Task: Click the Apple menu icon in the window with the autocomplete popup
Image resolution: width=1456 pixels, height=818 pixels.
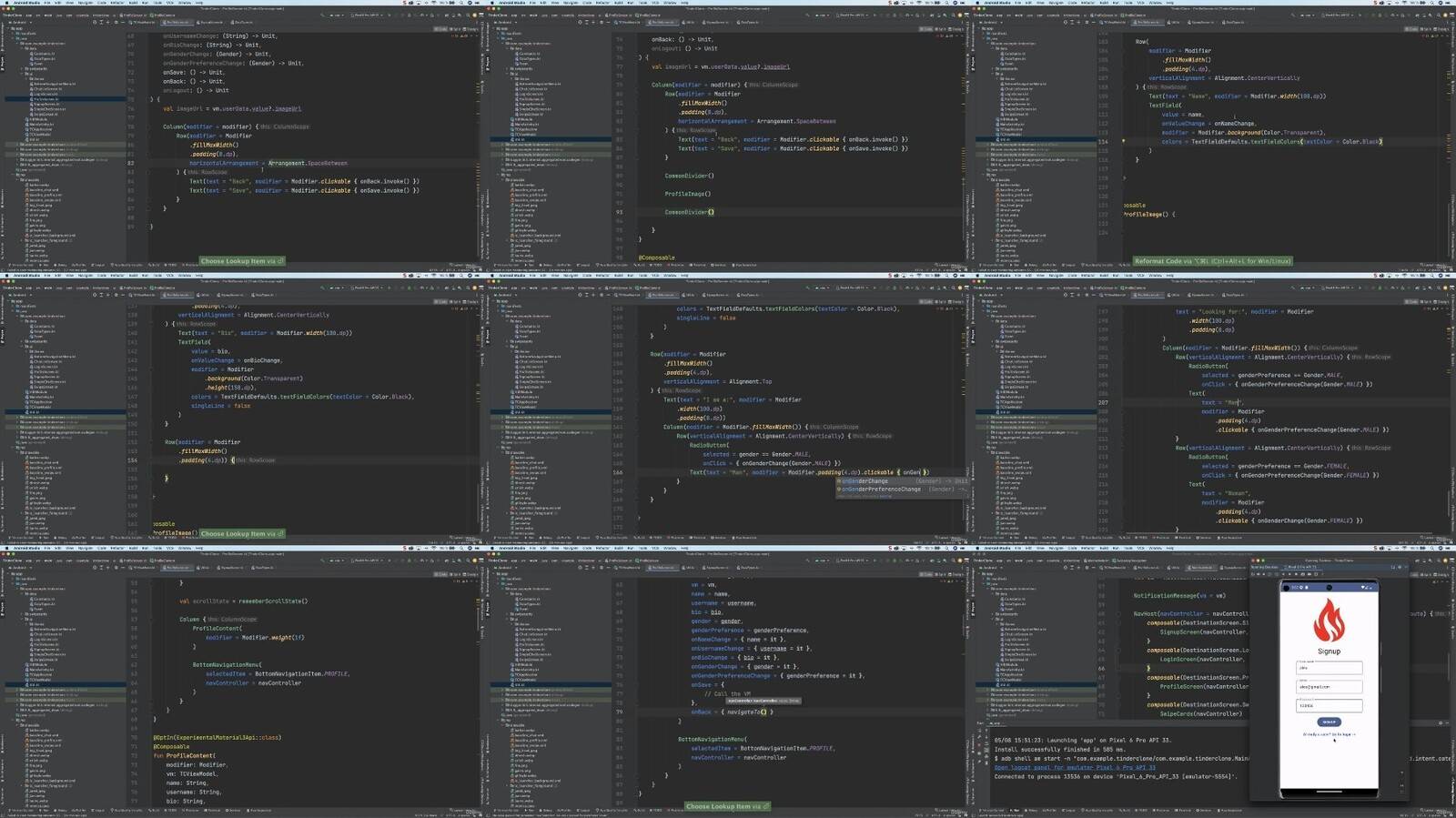Action: 492,276
